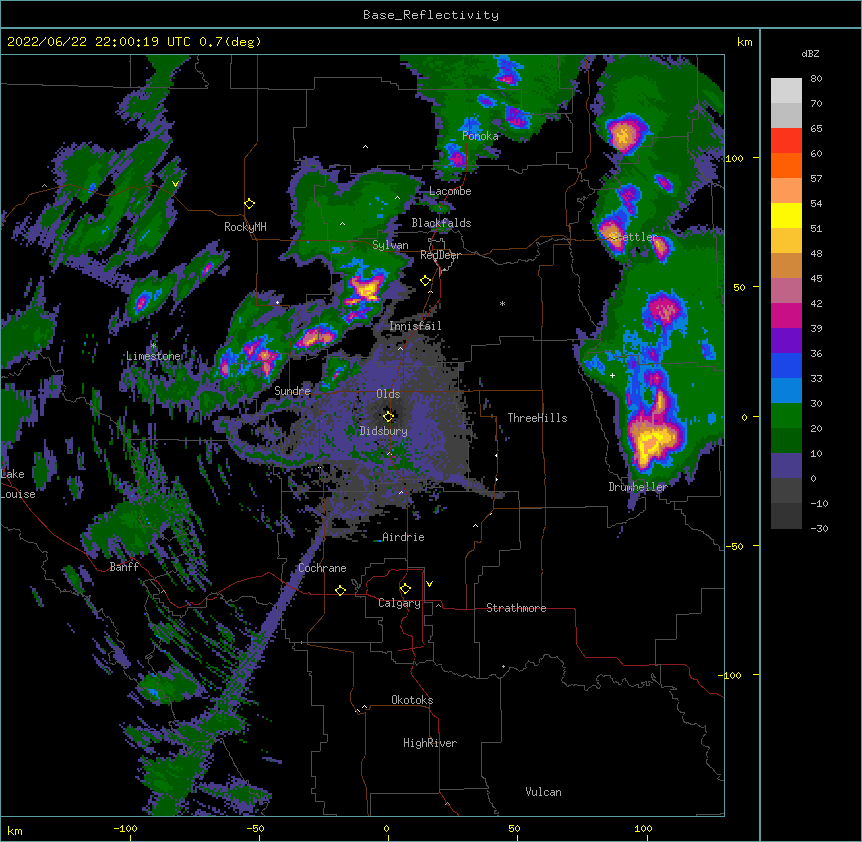Click the Ponoka city label
862x842 pixels.
(480, 136)
